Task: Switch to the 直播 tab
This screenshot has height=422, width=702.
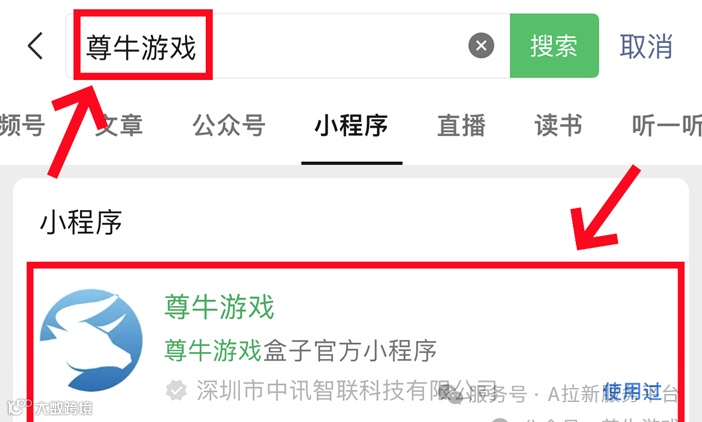Action: pyautogui.click(x=462, y=125)
